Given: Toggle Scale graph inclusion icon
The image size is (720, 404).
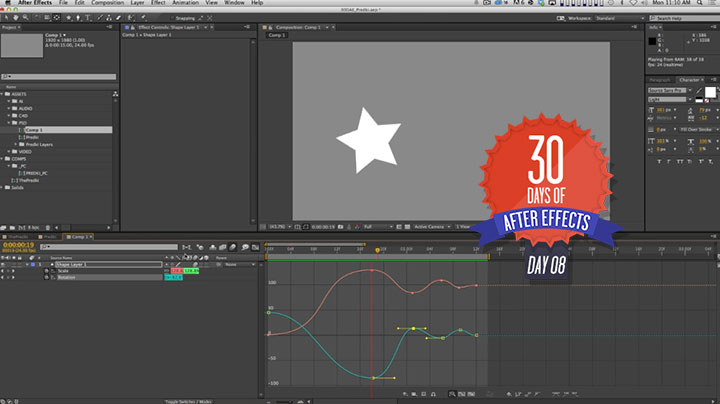Looking at the screenshot, I should point(52,271).
